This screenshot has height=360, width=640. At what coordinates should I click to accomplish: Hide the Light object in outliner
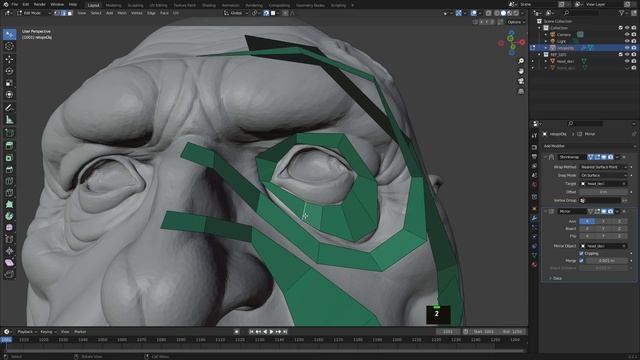click(627, 41)
